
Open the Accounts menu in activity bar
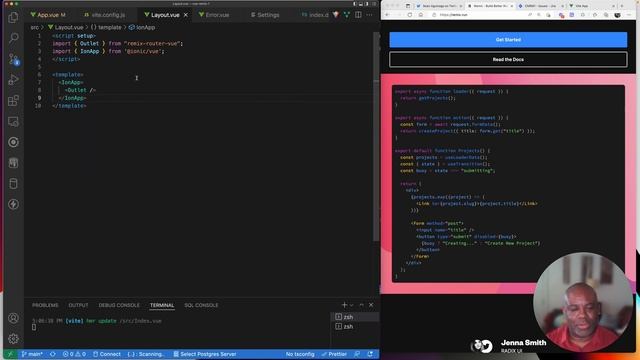pos(13,318)
